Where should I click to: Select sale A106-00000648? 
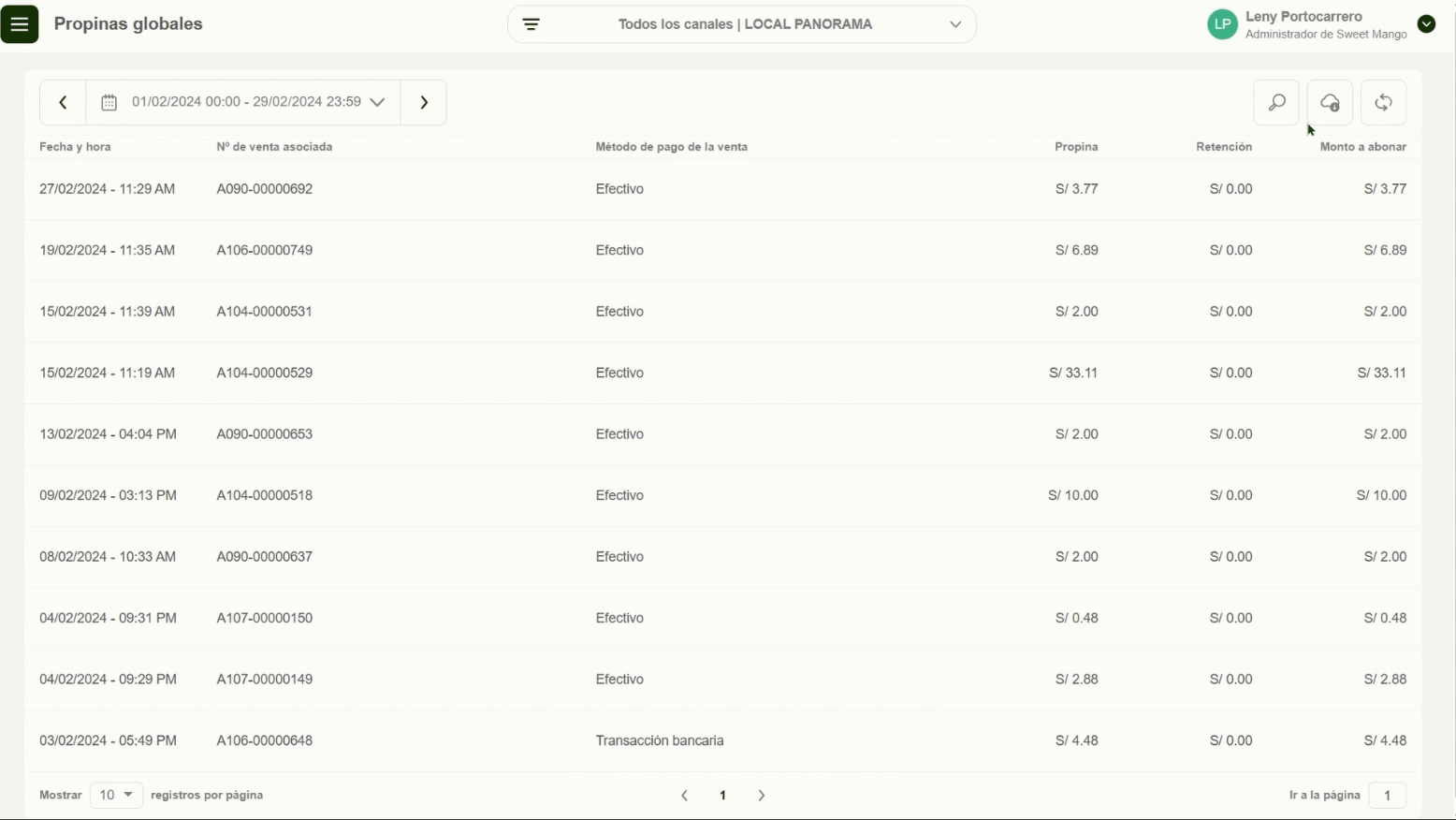pos(265,740)
